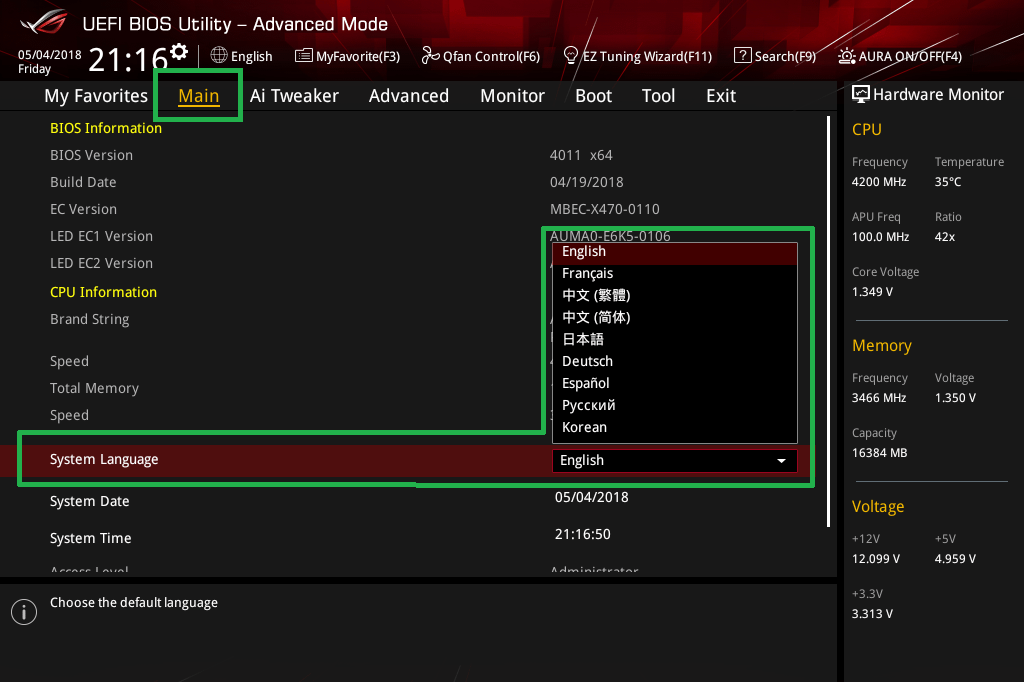Expand the System Language dropdown arrow
The image size is (1024, 682).
coord(781,461)
